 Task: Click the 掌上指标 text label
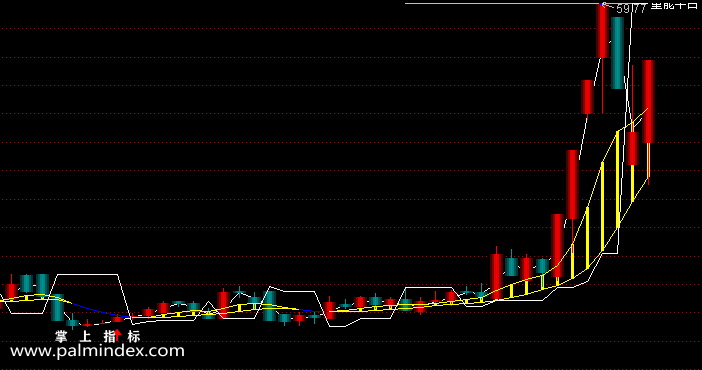pos(98,336)
